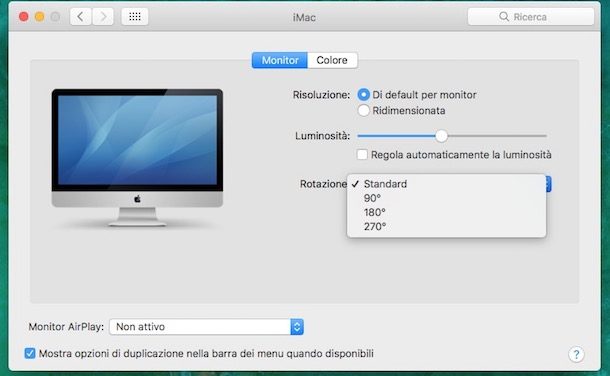Select the Ridimensionata resolution option

[401, 110]
